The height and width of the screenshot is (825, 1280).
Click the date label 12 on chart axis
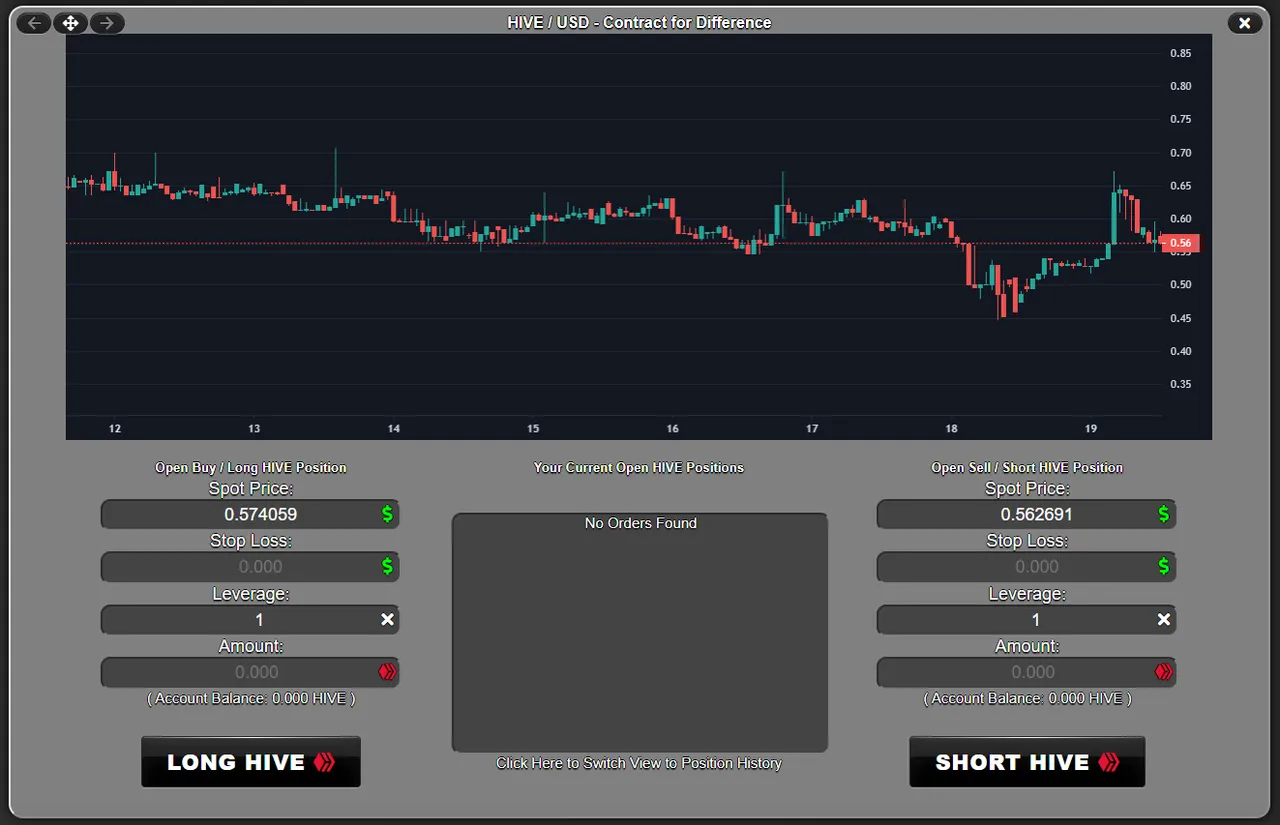(115, 429)
